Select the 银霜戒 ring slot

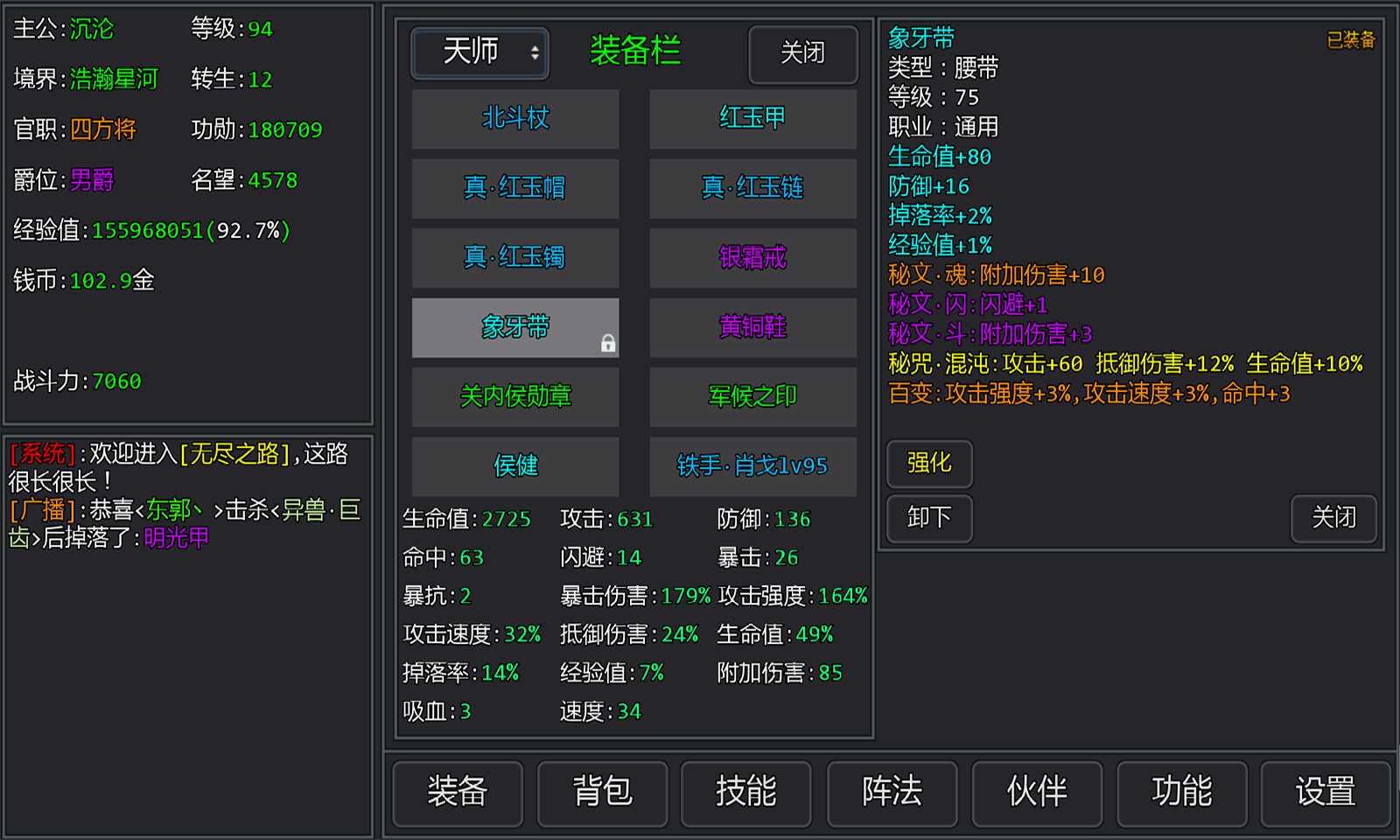(752, 258)
